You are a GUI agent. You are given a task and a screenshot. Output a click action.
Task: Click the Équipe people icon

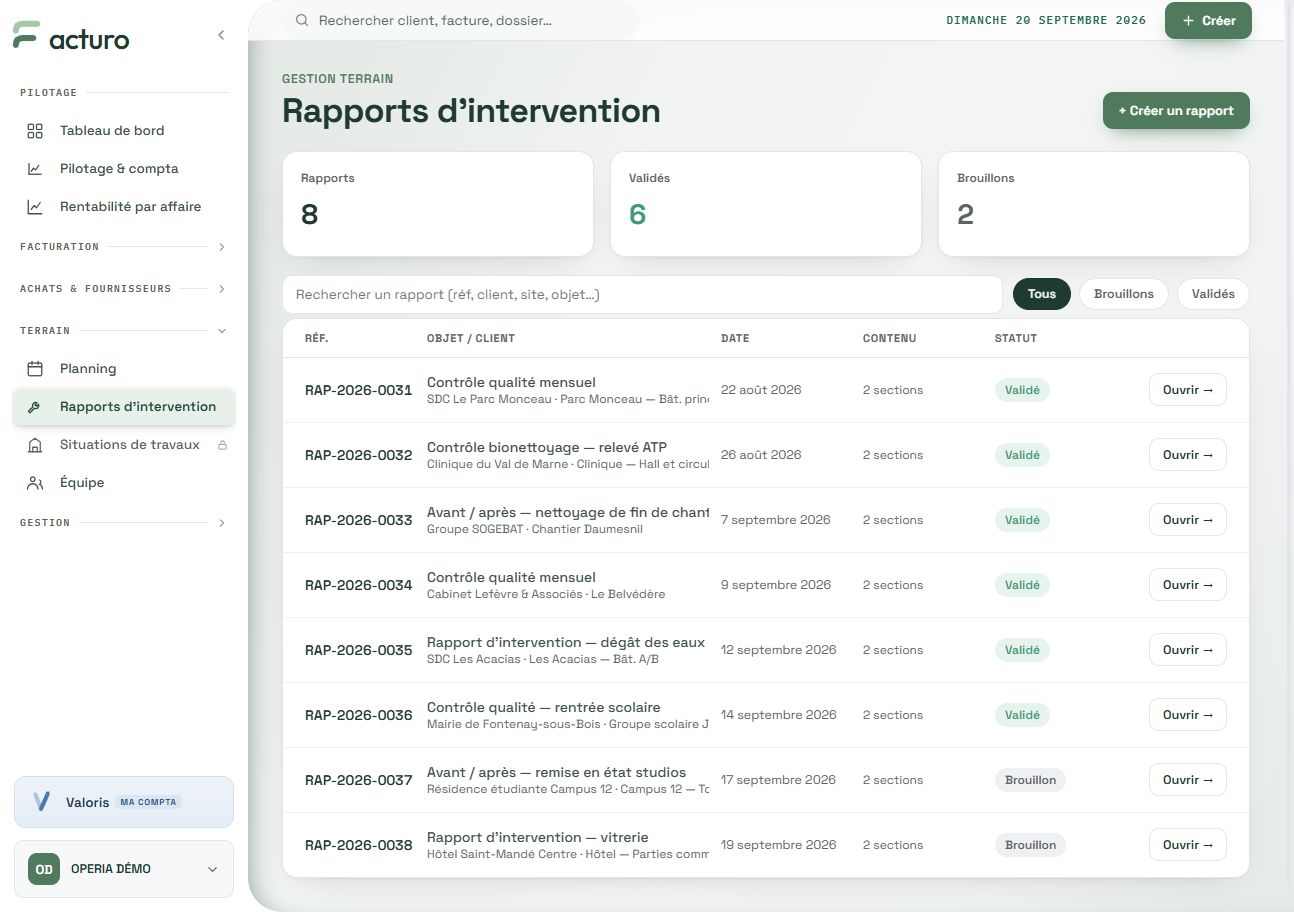(35, 483)
